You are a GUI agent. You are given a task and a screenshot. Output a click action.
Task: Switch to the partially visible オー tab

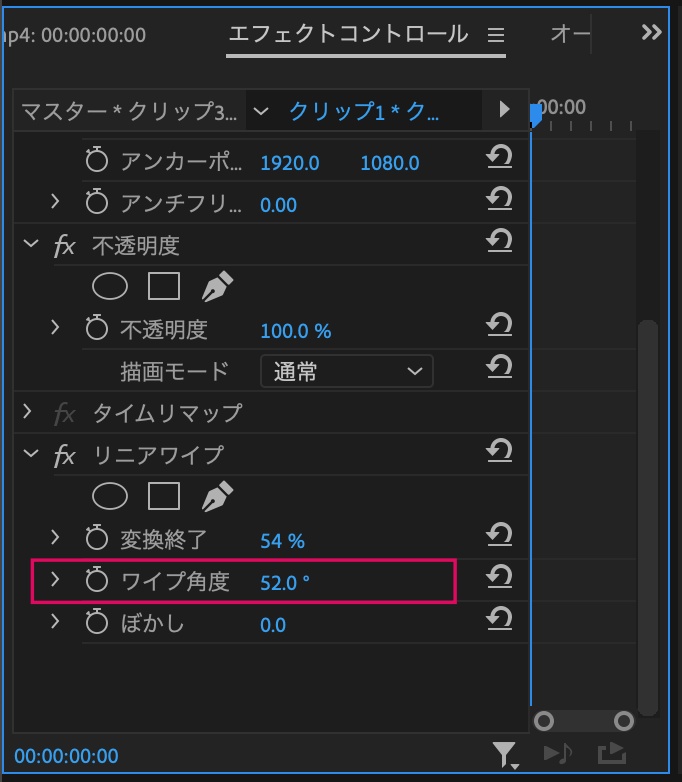click(570, 34)
